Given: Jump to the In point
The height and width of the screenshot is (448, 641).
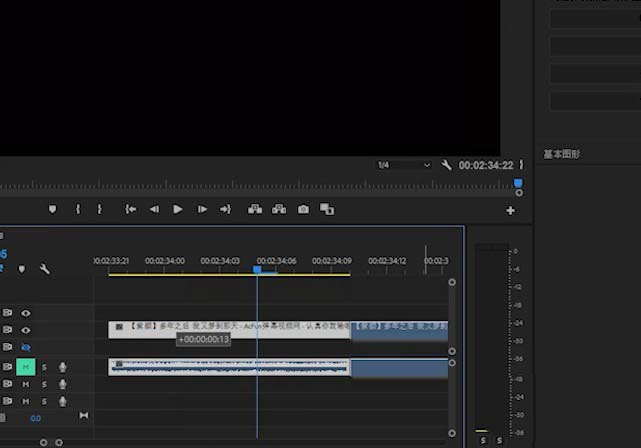Looking at the screenshot, I should pos(130,209).
